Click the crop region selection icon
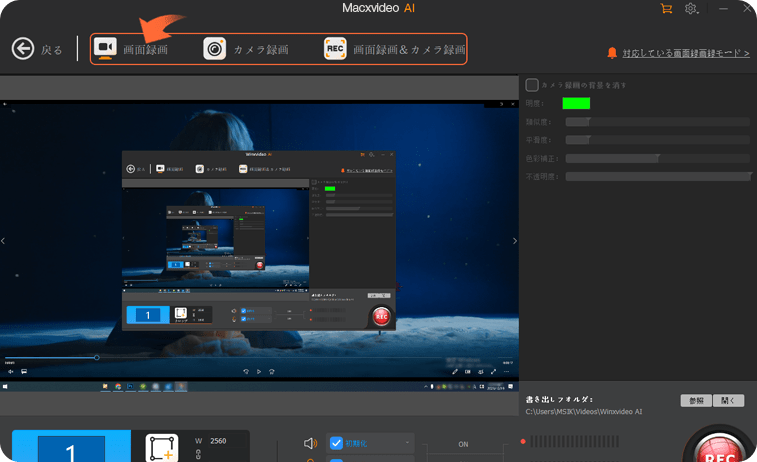The width and height of the screenshot is (757, 462). (x=162, y=448)
